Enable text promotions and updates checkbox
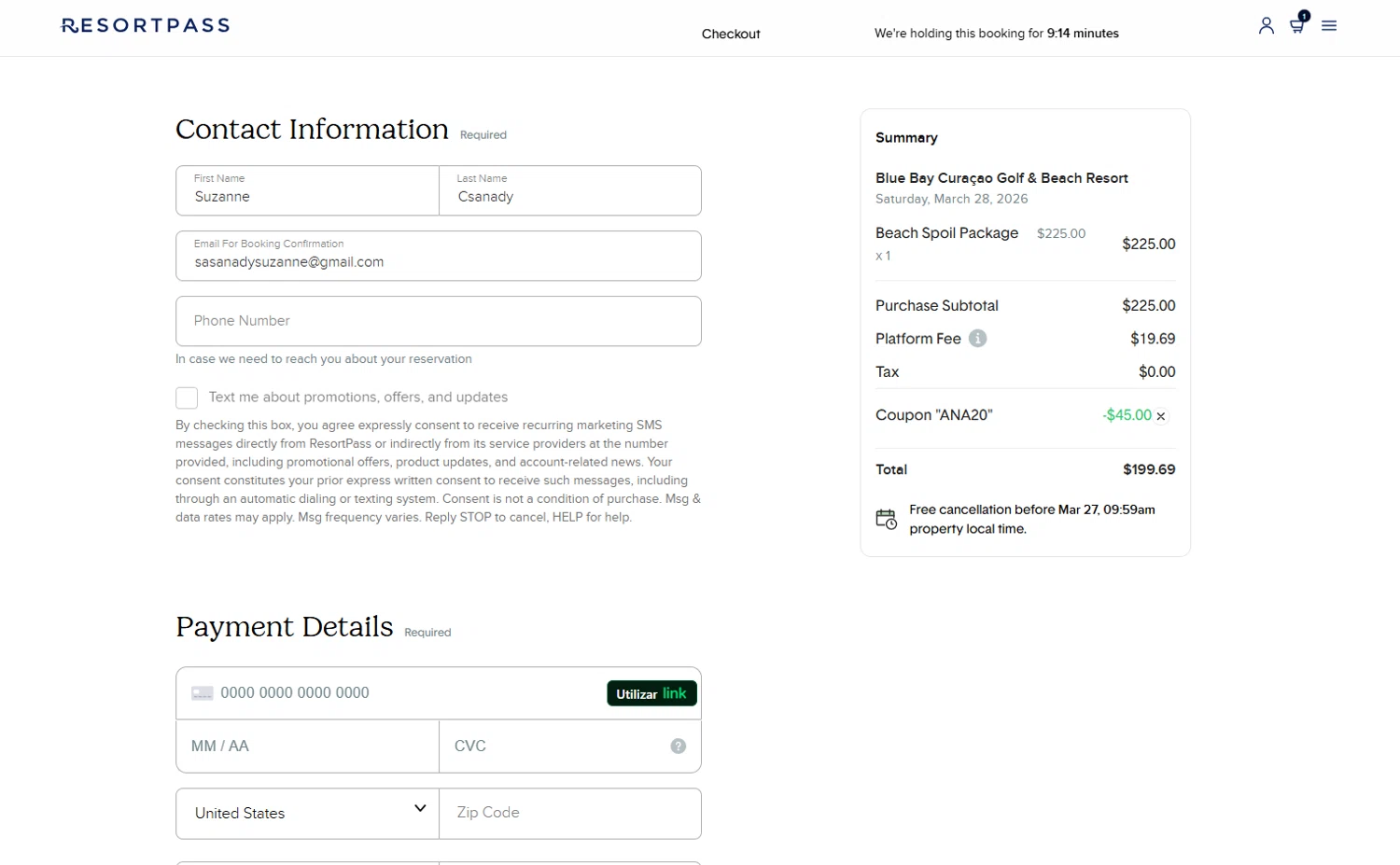This screenshot has height=865, width=1400. [187, 398]
